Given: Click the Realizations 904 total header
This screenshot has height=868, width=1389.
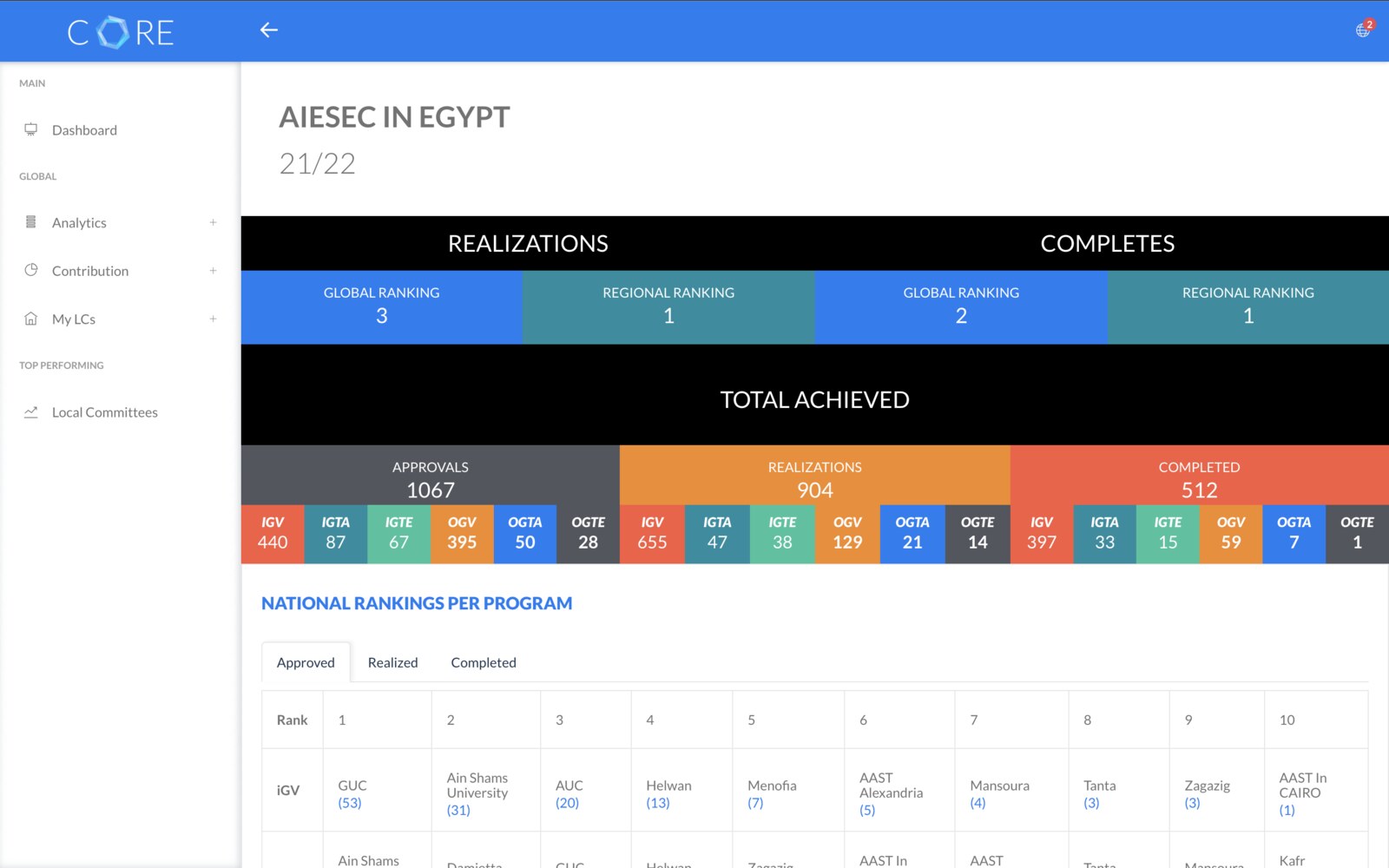Looking at the screenshot, I should click(815, 476).
